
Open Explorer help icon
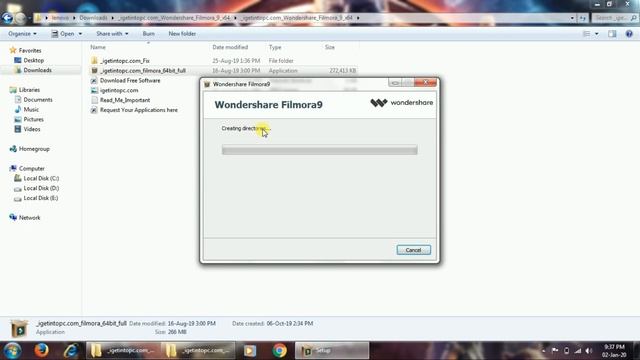[x=629, y=34]
